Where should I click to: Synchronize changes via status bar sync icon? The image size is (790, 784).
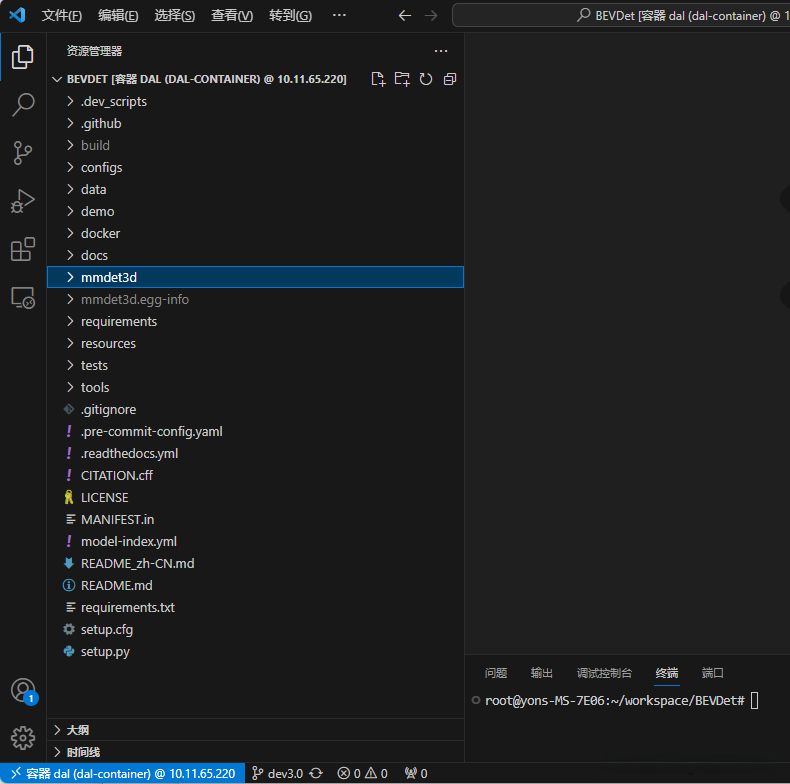click(x=316, y=773)
